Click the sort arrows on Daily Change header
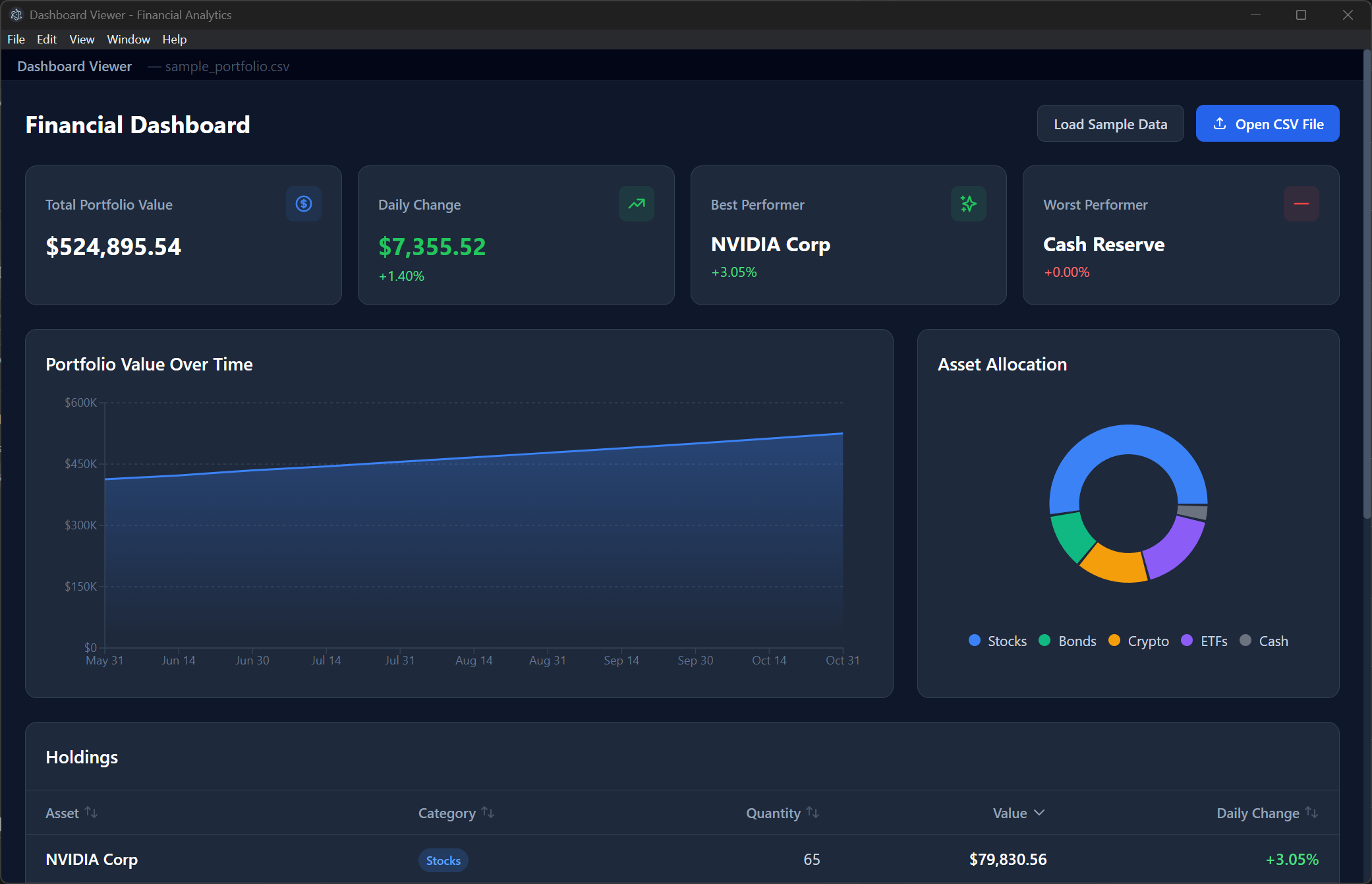The image size is (1372, 884). [x=1311, y=812]
